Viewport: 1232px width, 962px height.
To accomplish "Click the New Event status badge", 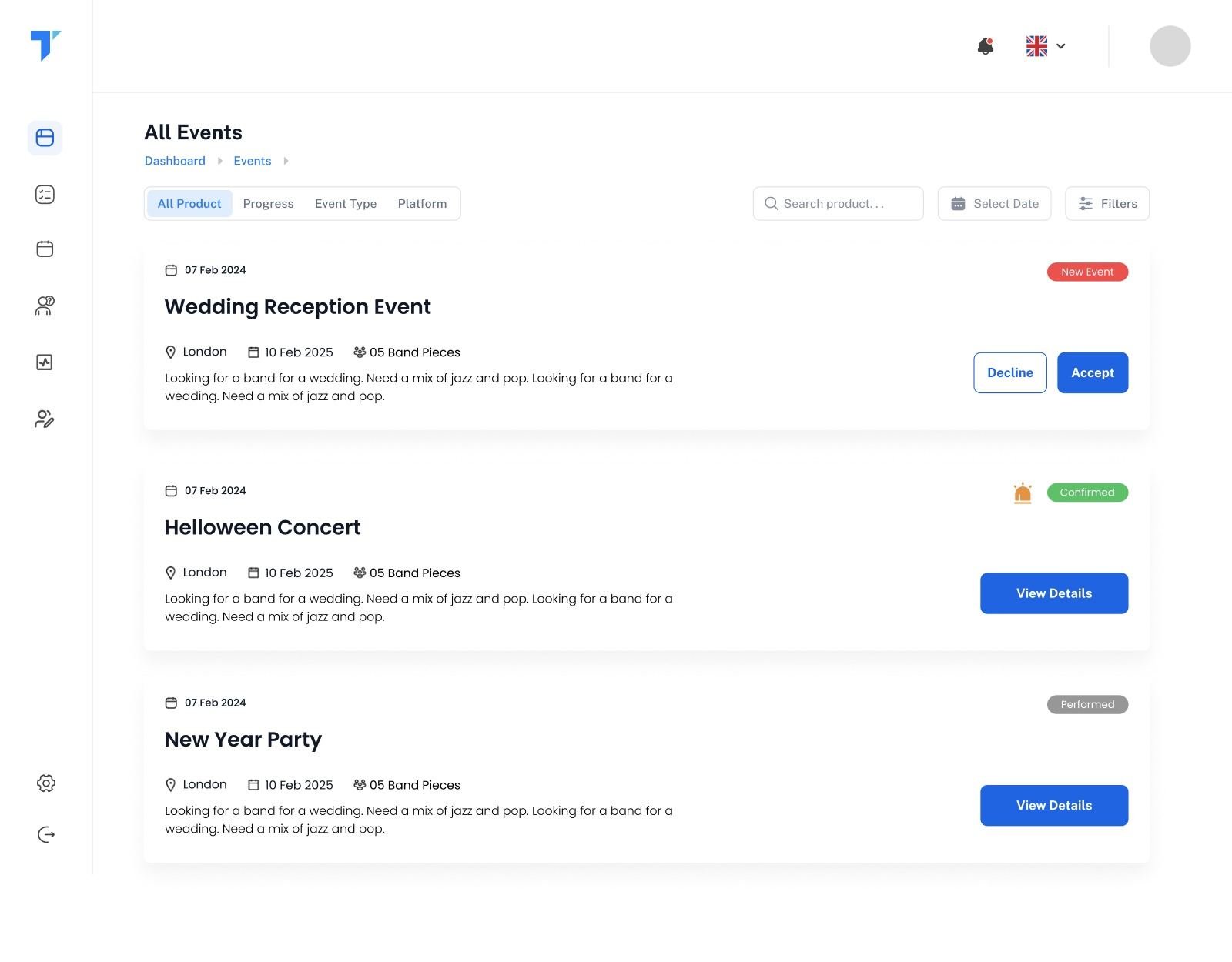I will click(1087, 272).
